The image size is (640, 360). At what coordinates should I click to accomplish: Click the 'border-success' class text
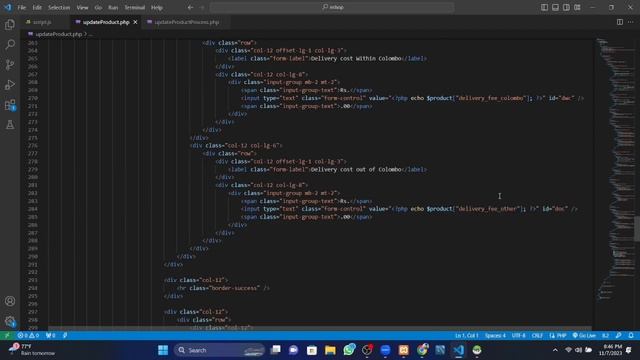click(x=235, y=288)
